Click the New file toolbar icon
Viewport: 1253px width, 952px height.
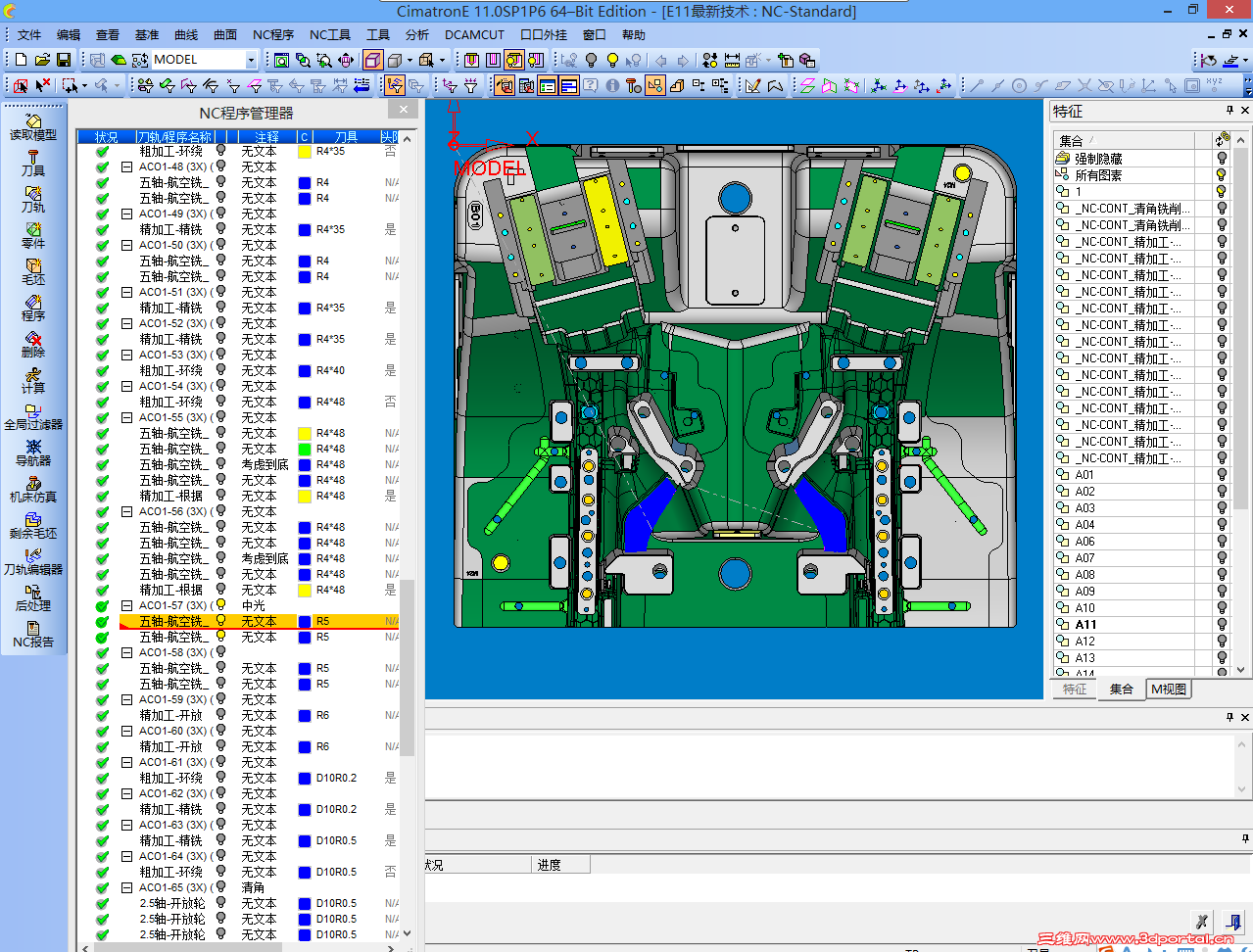tap(21, 60)
